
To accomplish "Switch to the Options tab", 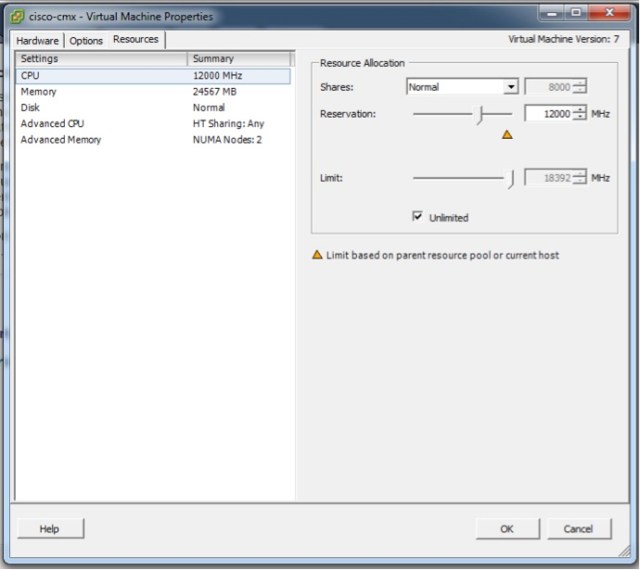I will (x=86, y=40).
